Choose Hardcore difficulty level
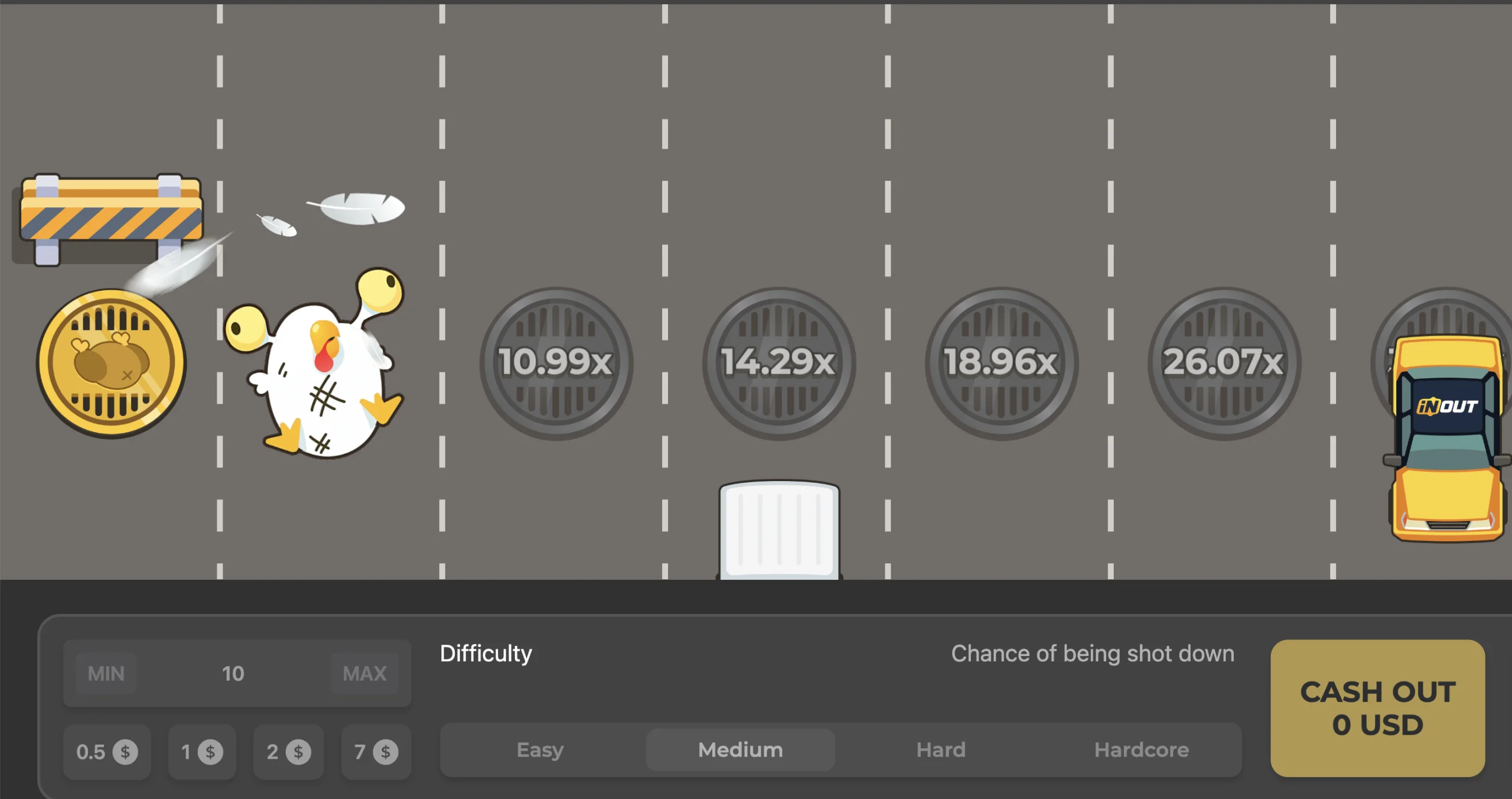1512x799 pixels. click(x=1141, y=750)
